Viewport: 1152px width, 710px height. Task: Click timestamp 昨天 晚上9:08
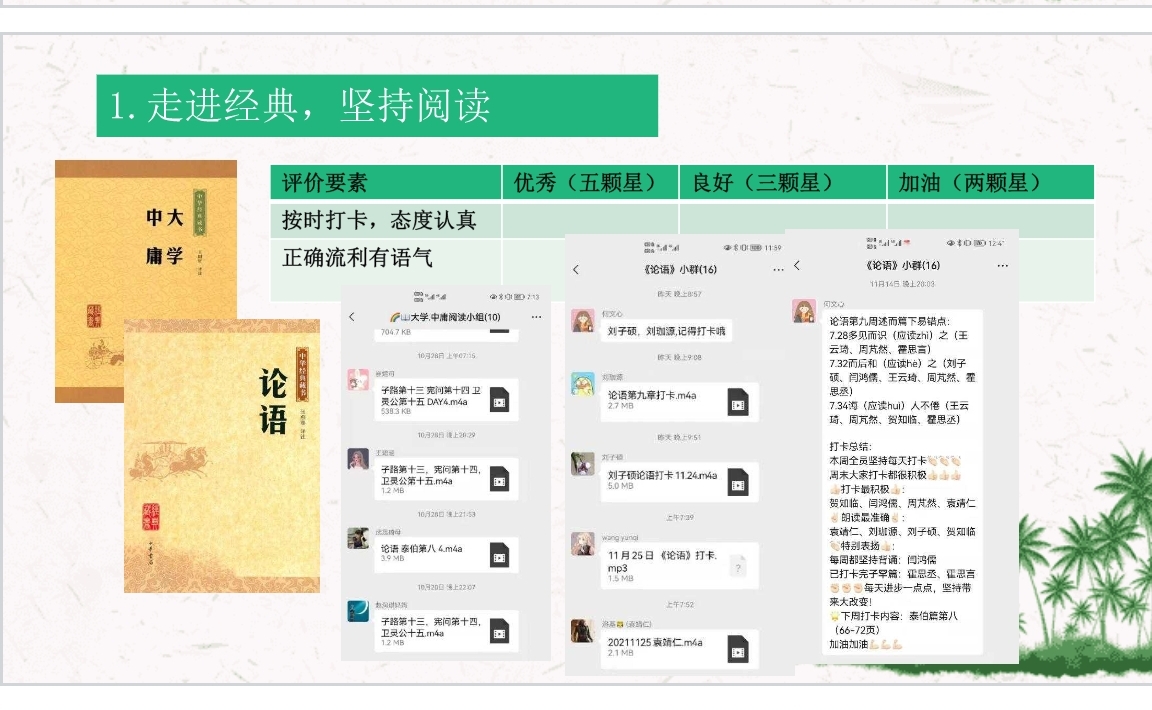(x=680, y=357)
